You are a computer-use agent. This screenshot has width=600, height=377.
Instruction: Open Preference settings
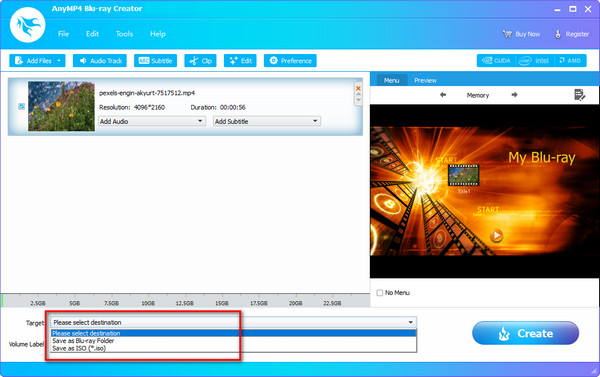290,60
